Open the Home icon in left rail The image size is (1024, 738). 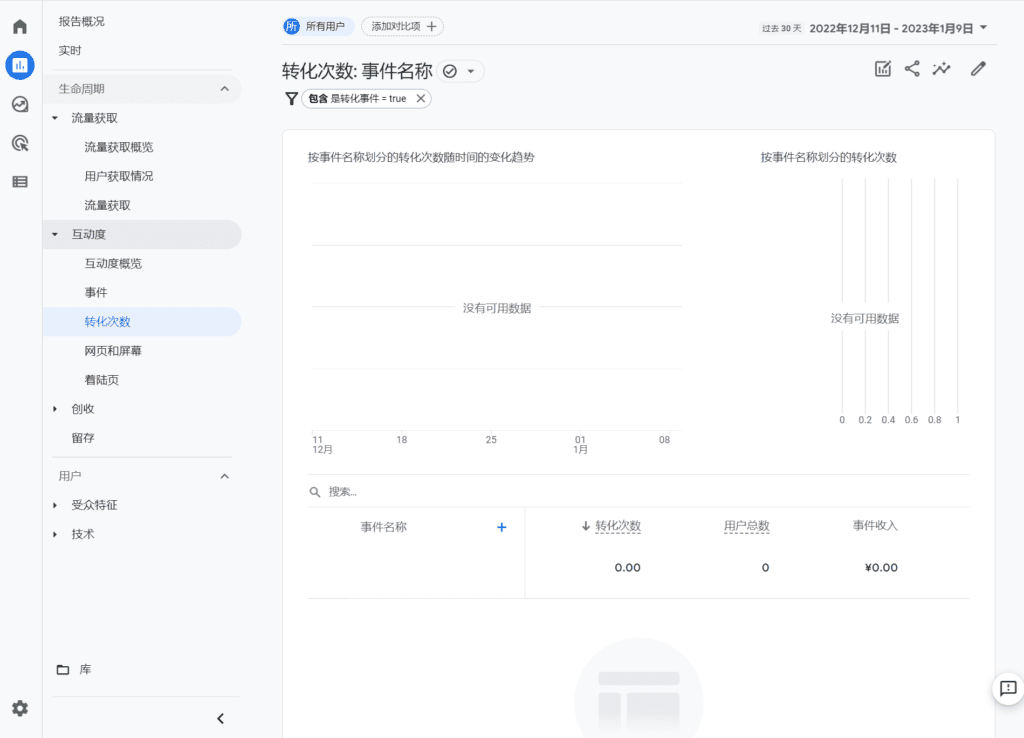(20, 26)
